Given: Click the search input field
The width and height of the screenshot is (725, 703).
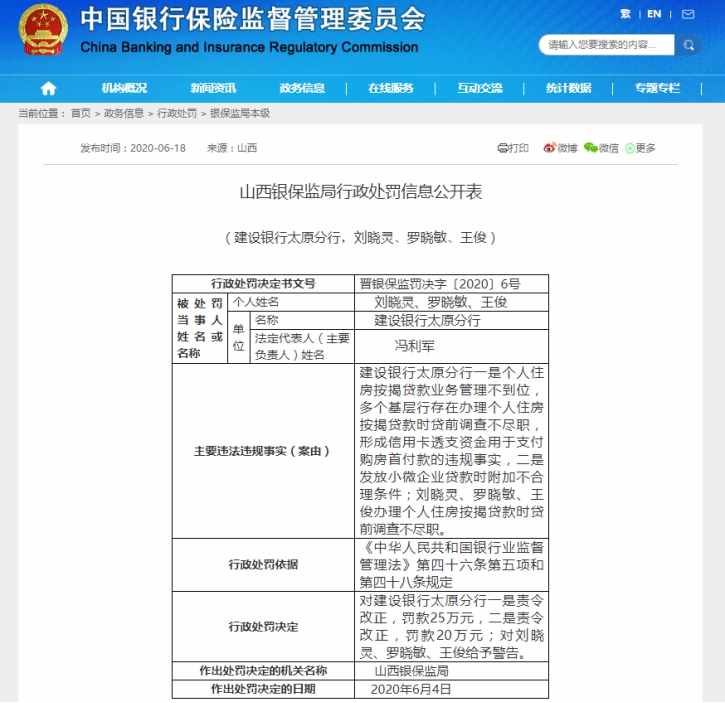Looking at the screenshot, I should point(606,45).
